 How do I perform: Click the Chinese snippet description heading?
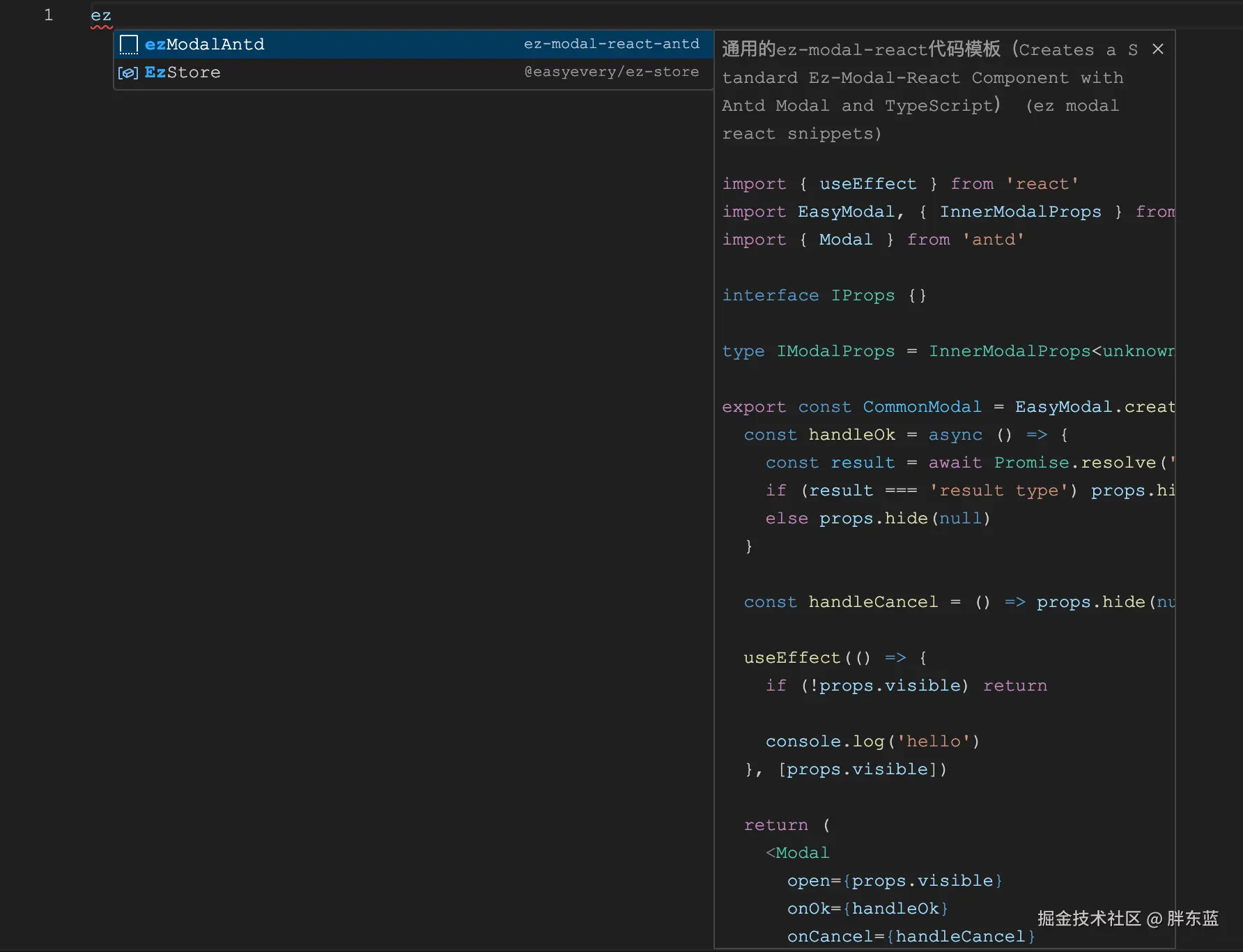click(861, 49)
